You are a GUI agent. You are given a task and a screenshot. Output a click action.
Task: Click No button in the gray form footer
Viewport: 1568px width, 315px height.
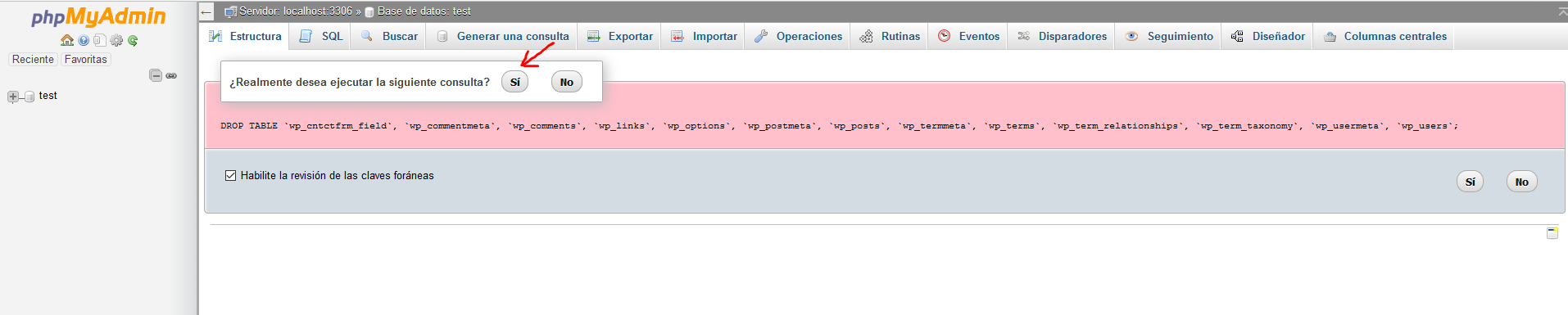coord(1521,182)
